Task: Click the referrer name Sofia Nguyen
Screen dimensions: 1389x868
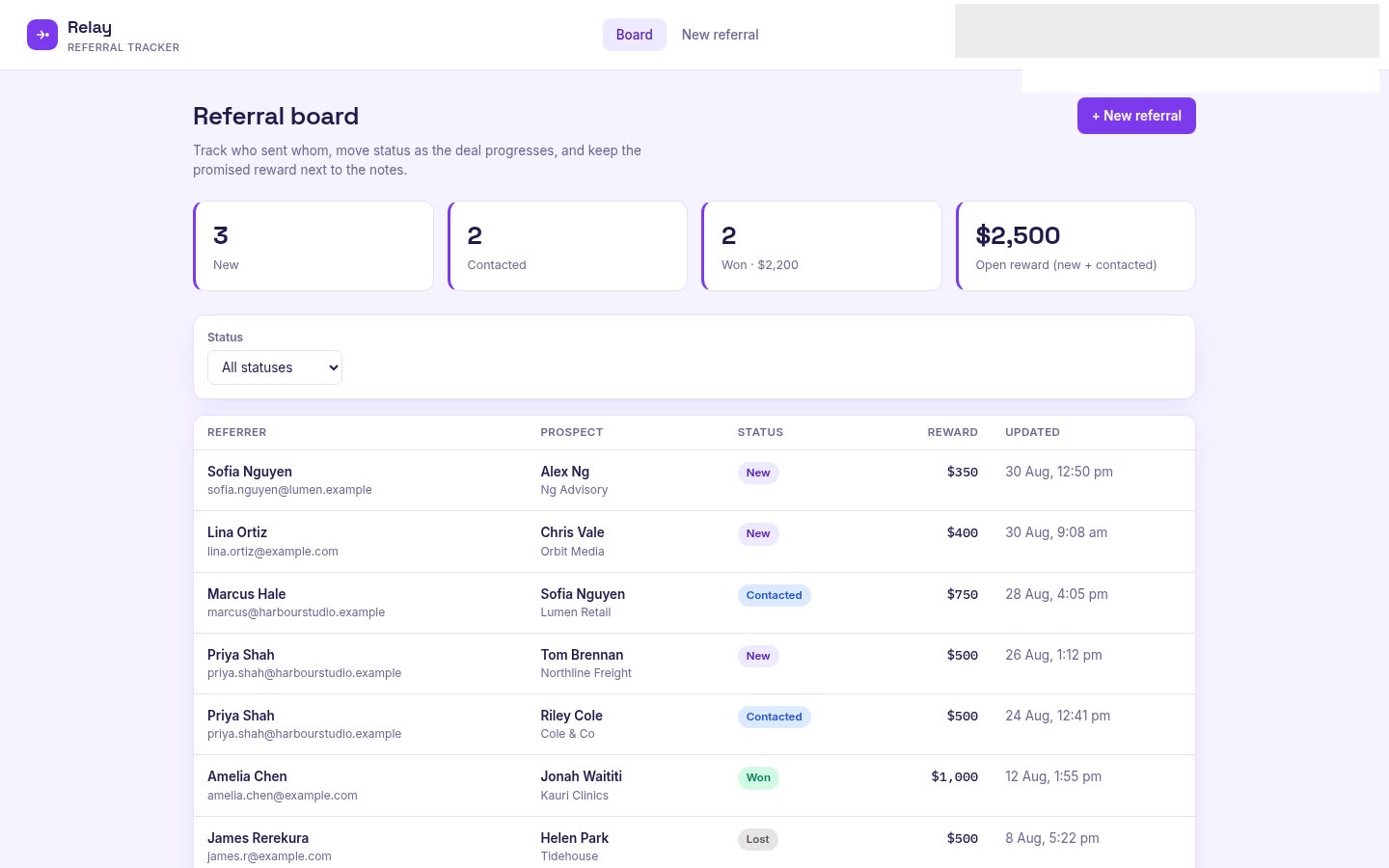Action: click(250, 472)
